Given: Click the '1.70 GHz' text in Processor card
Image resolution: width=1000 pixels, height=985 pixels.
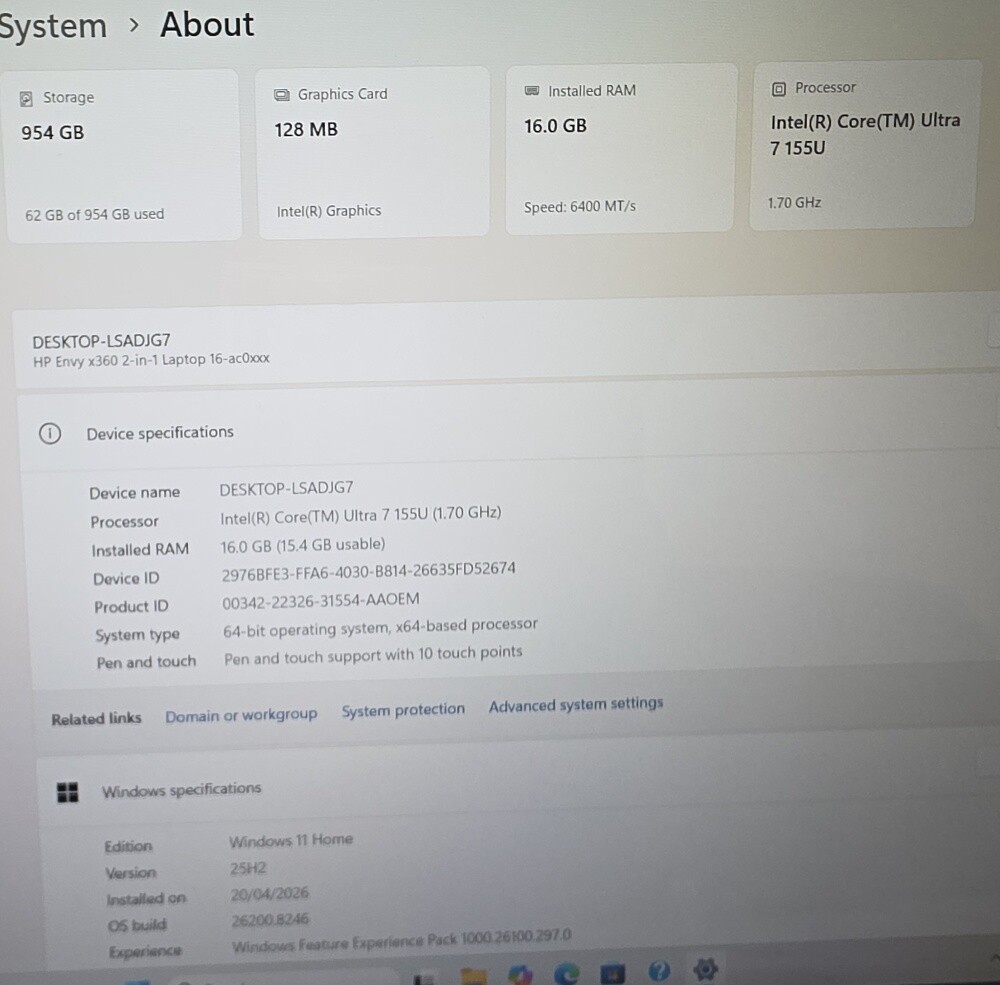Looking at the screenshot, I should coord(794,203).
